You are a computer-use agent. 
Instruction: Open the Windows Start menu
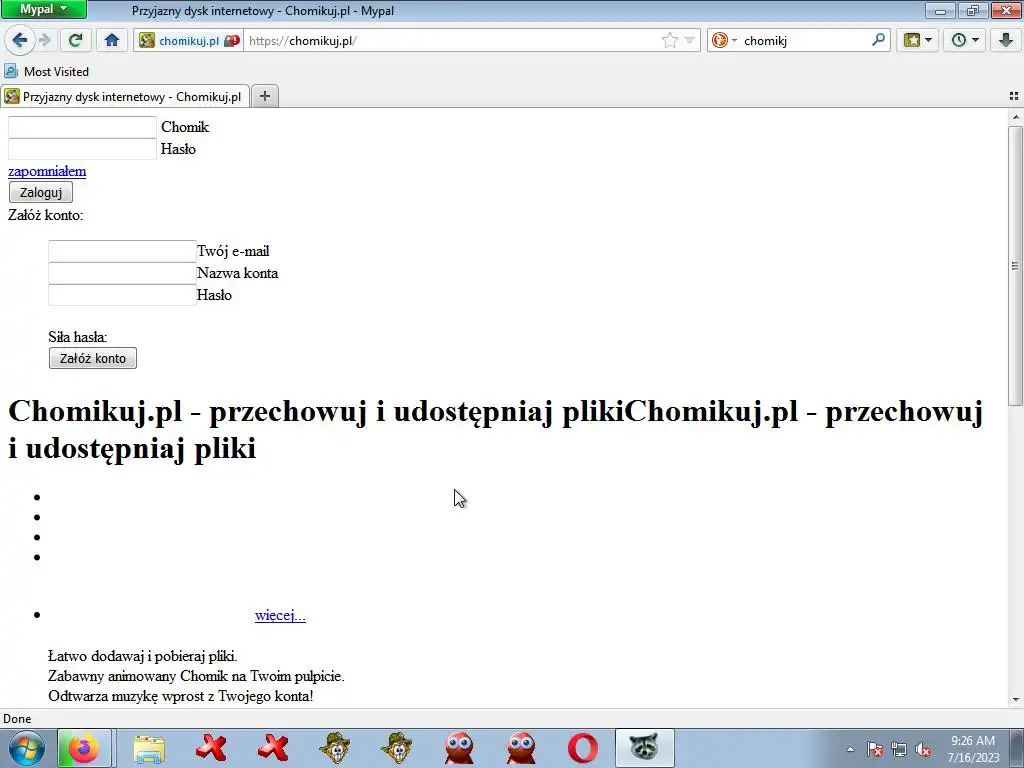pyautogui.click(x=27, y=748)
